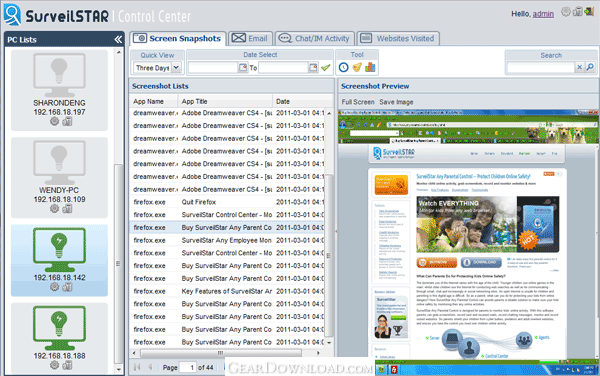Click the Full Screen preview button
The width and height of the screenshot is (600, 376).
pos(358,102)
